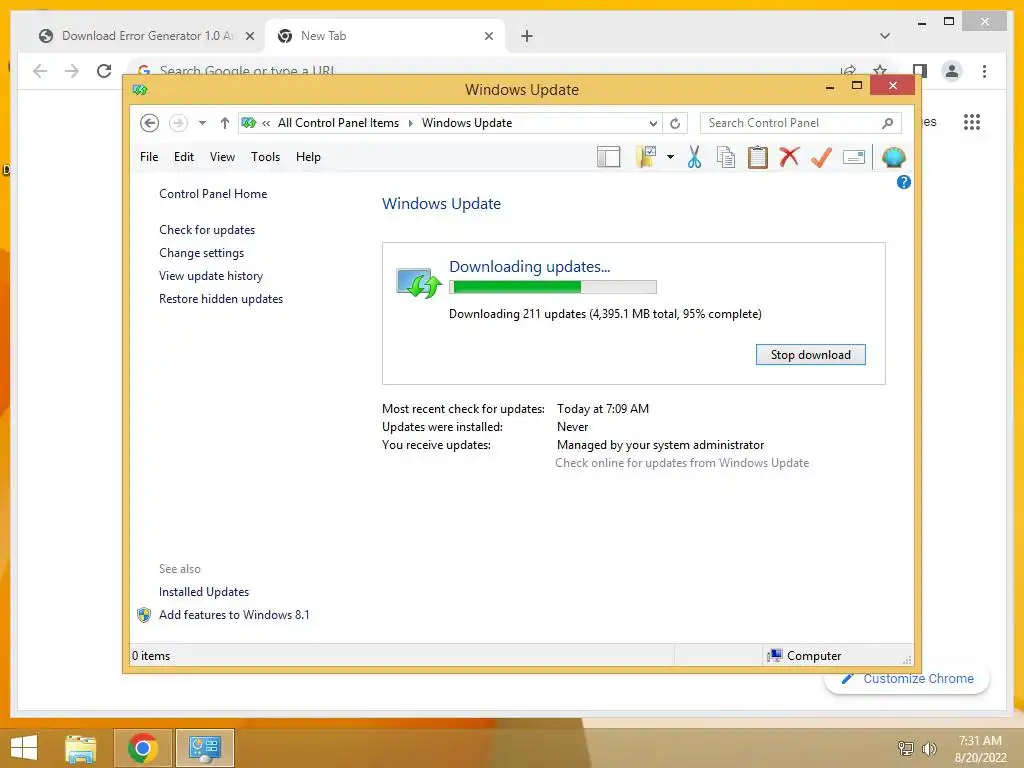Click the orange checkmark Properties icon
Viewport: 1024px width, 768px height.
tap(821, 157)
